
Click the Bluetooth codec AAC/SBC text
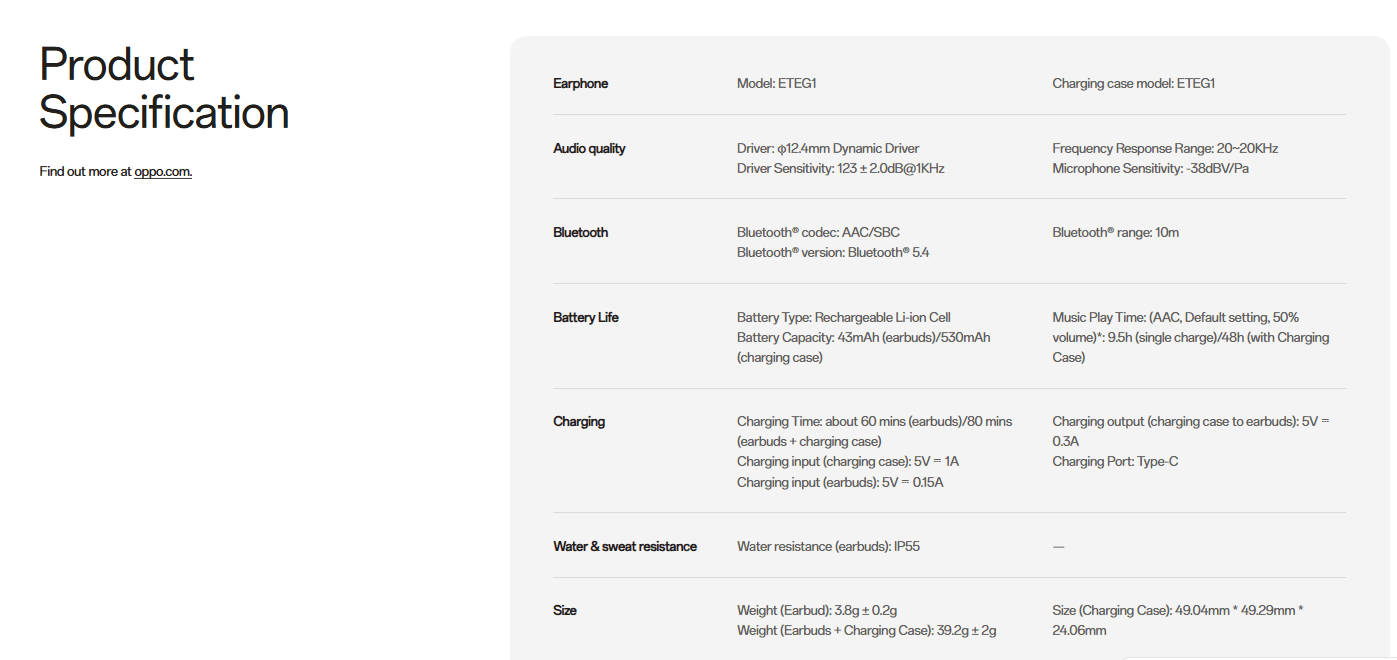pos(818,233)
